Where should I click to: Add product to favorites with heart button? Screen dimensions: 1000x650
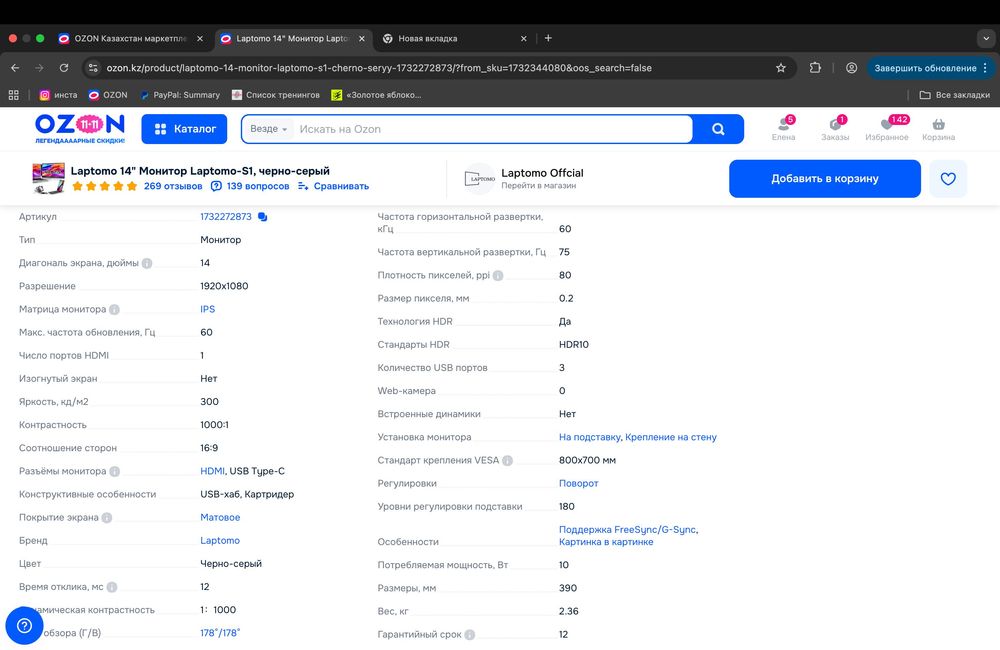click(x=948, y=179)
